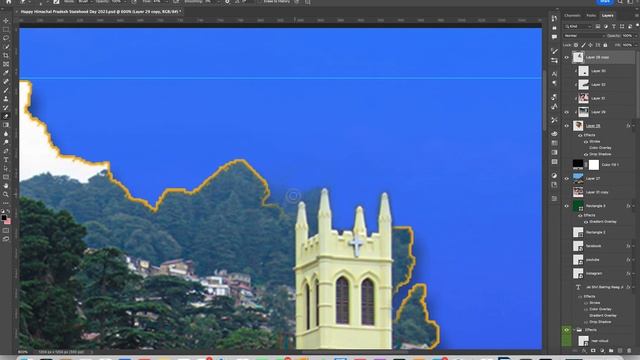The image size is (640, 360).
Task: Switch to the Channels tab
Action: tap(572, 16)
